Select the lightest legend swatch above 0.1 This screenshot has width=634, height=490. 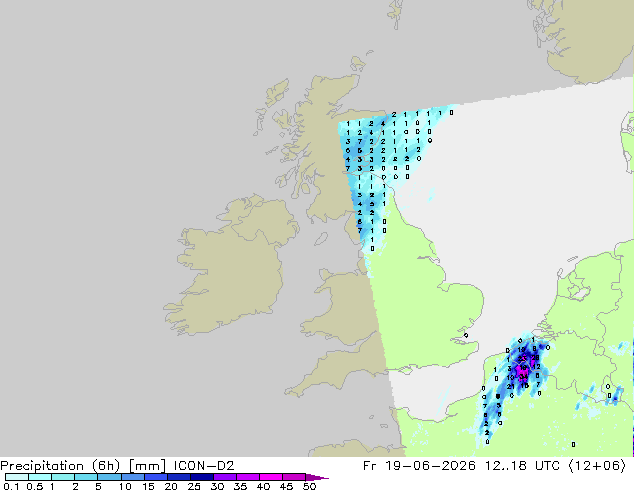17,477
